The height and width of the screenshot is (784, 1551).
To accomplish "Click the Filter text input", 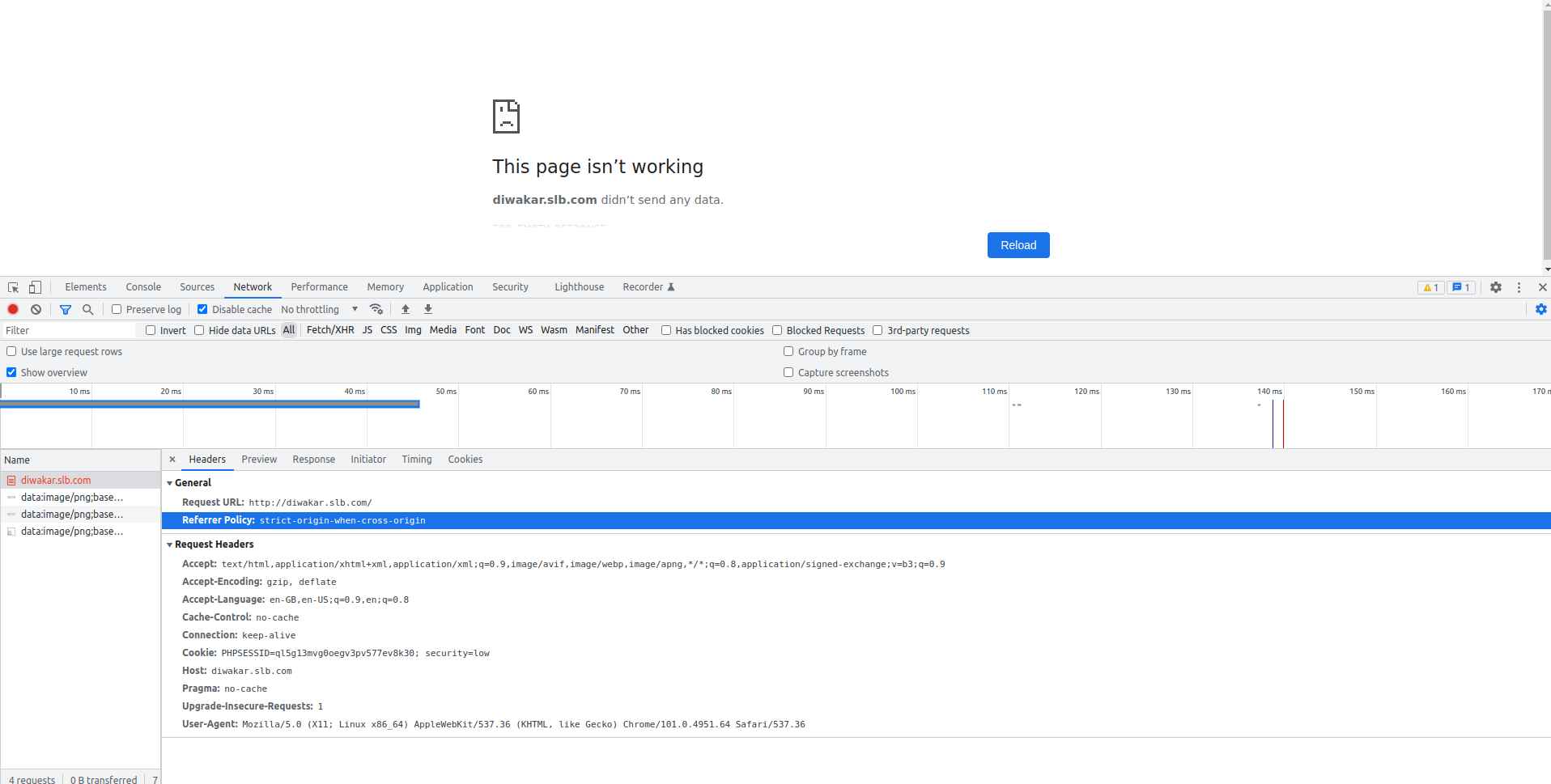I will click(69, 330).
